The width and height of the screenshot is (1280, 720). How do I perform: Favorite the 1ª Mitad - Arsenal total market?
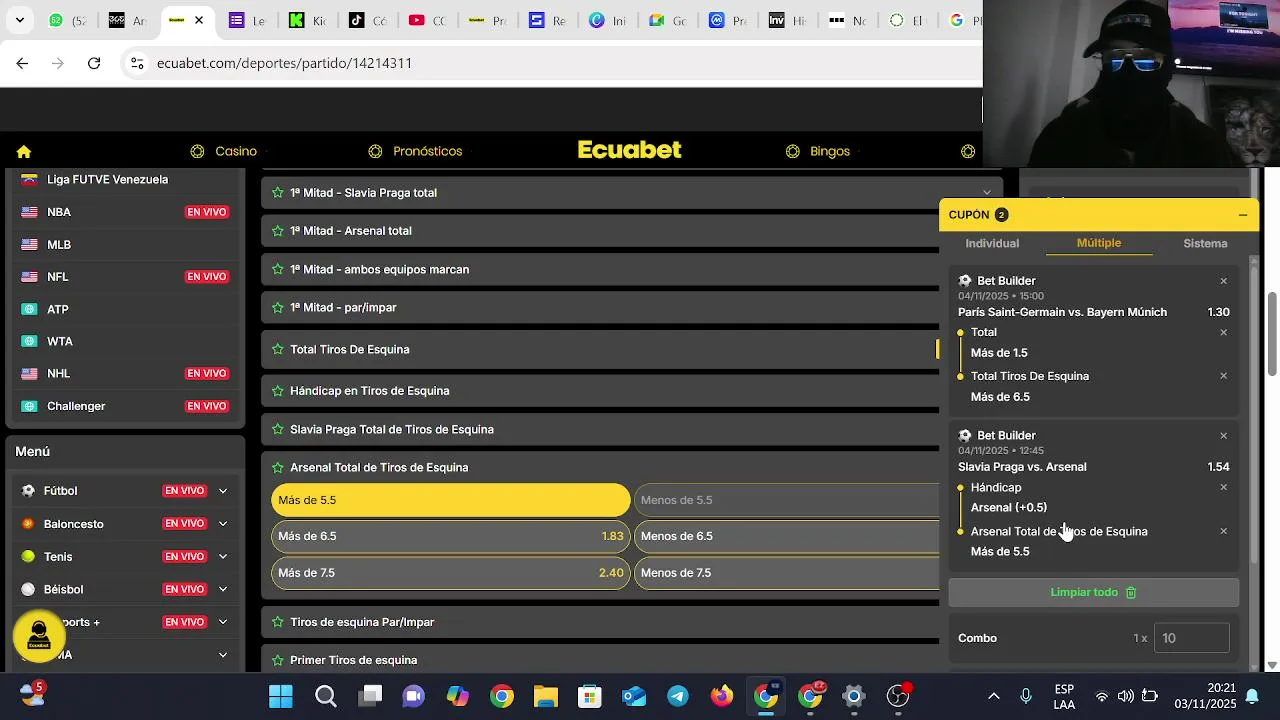pyautogui.click(x=278, y=231)
